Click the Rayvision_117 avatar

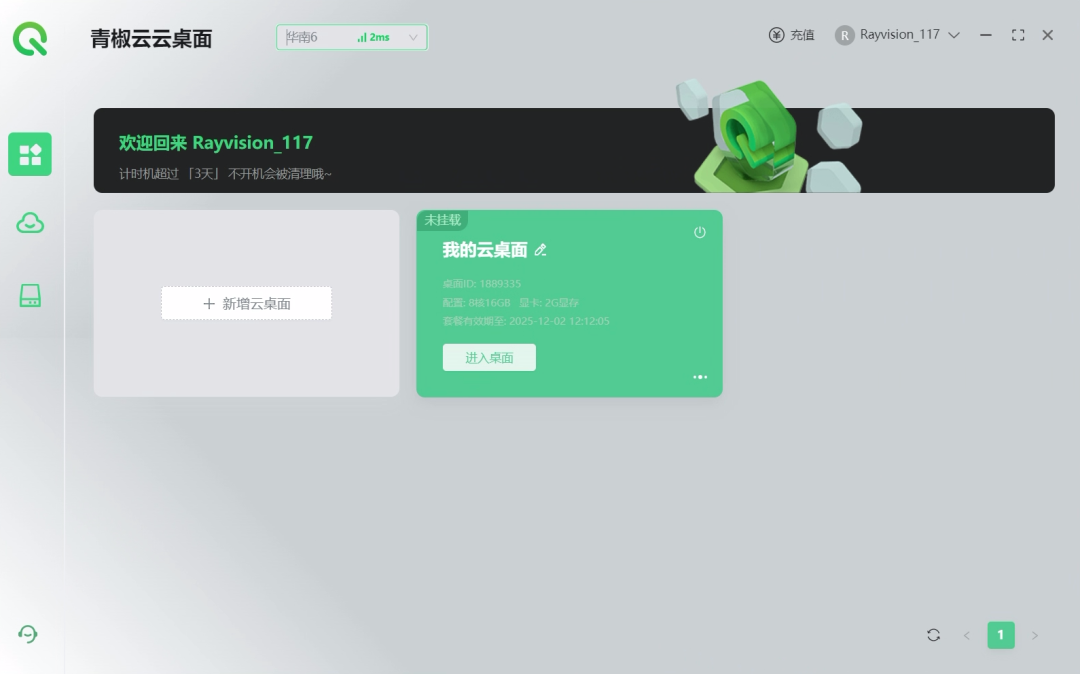coord(844,35)
